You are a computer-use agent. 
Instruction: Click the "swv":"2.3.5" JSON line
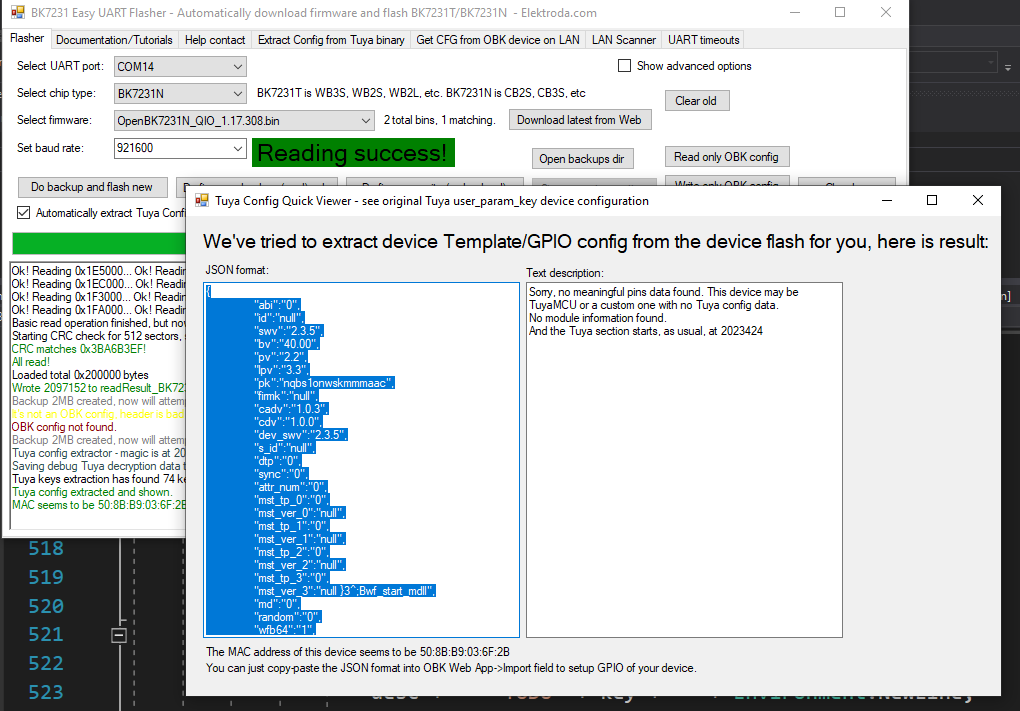(x=288, y=331)
